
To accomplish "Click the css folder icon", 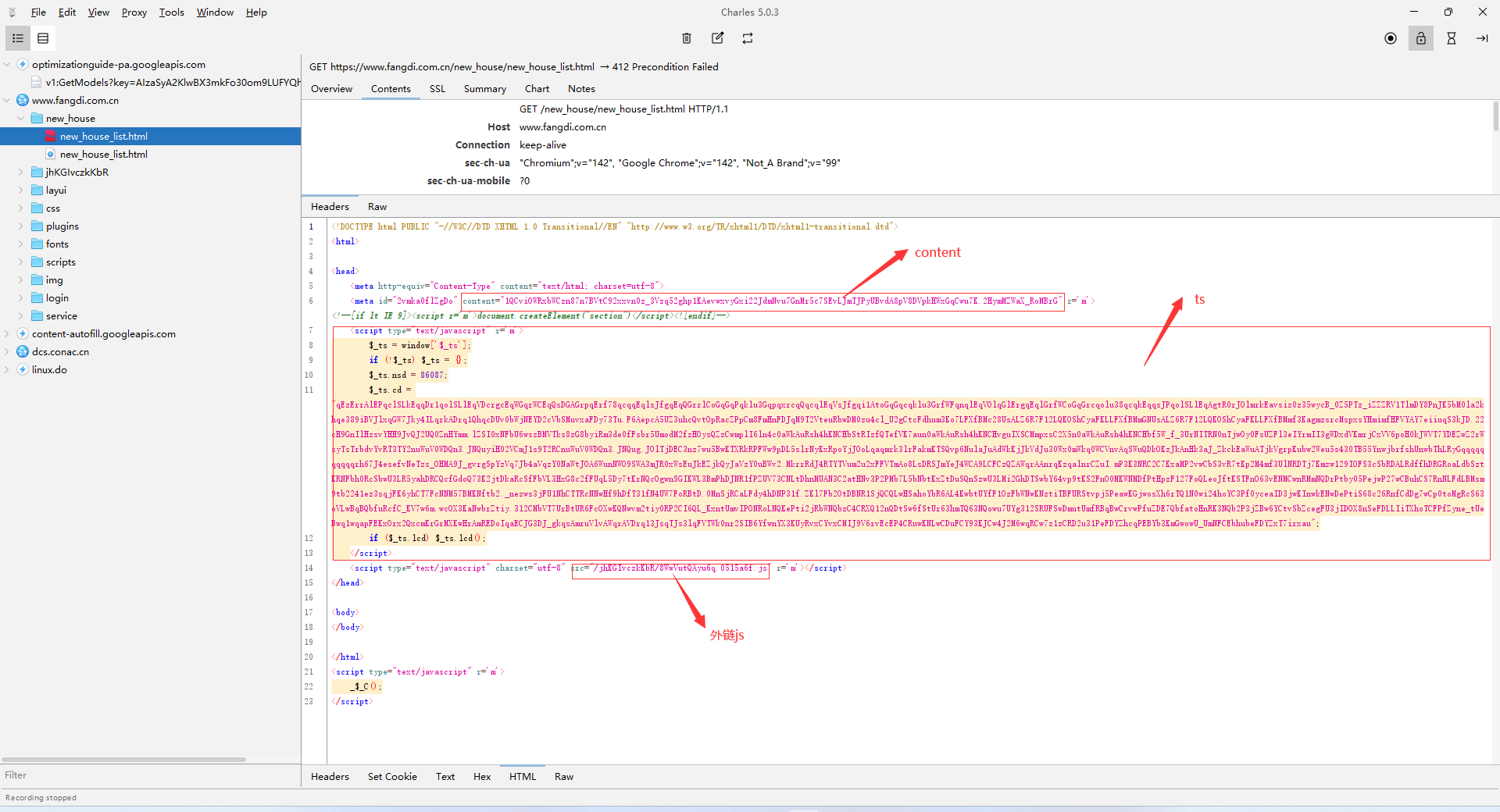I will (x=37, y=208).
